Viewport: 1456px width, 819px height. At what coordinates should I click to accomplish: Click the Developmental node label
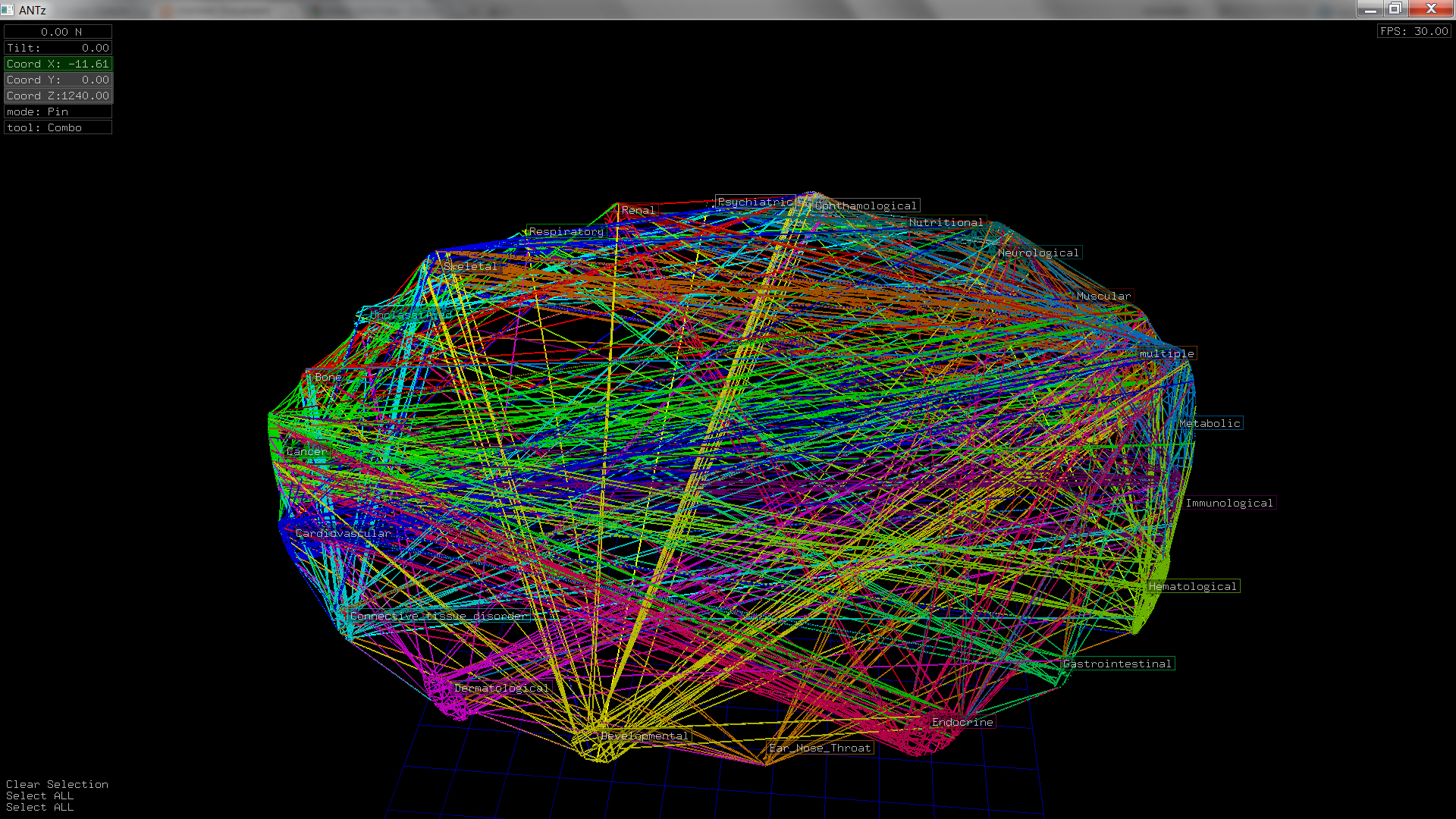pos(645,736)
